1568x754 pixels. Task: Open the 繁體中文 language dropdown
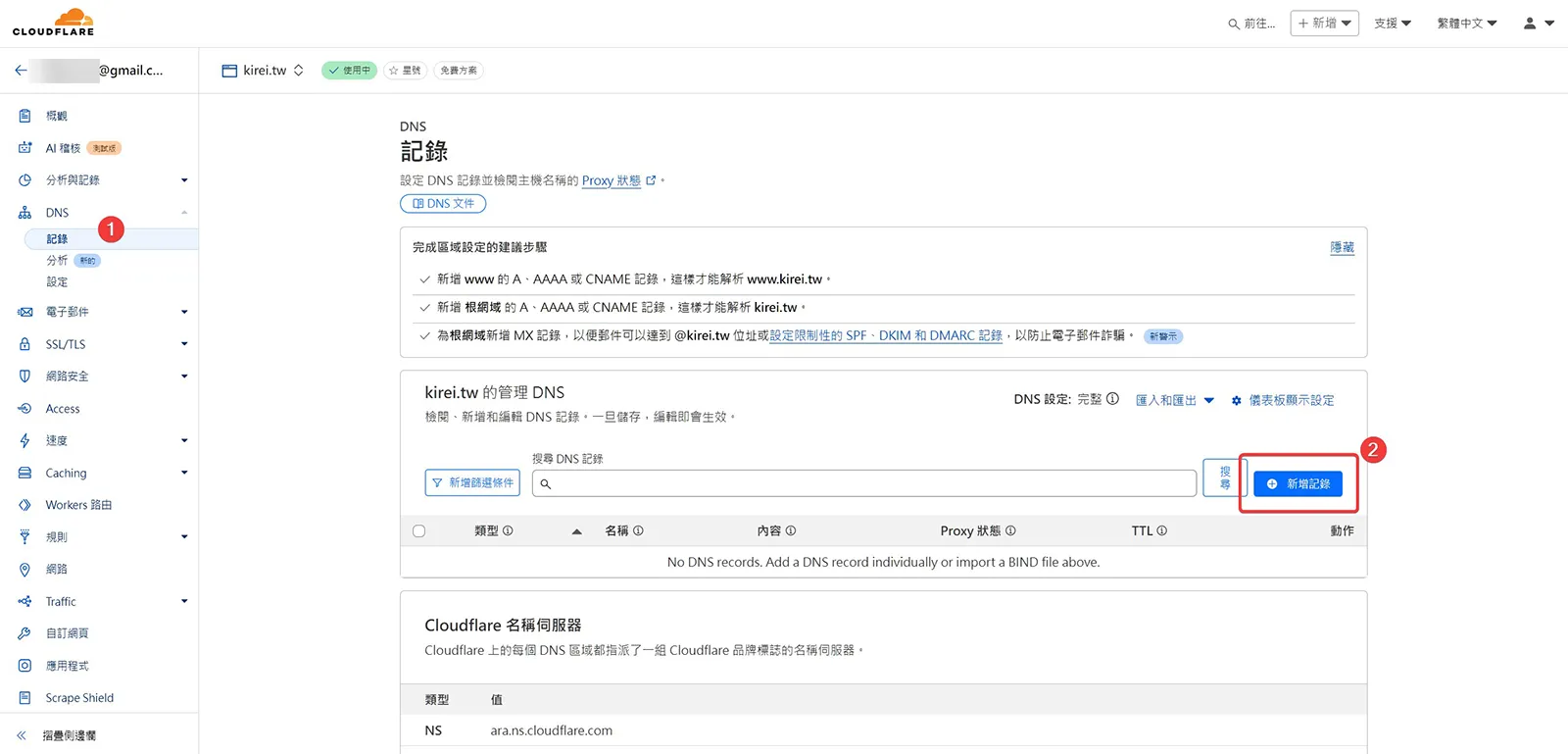pos(1467,24)
